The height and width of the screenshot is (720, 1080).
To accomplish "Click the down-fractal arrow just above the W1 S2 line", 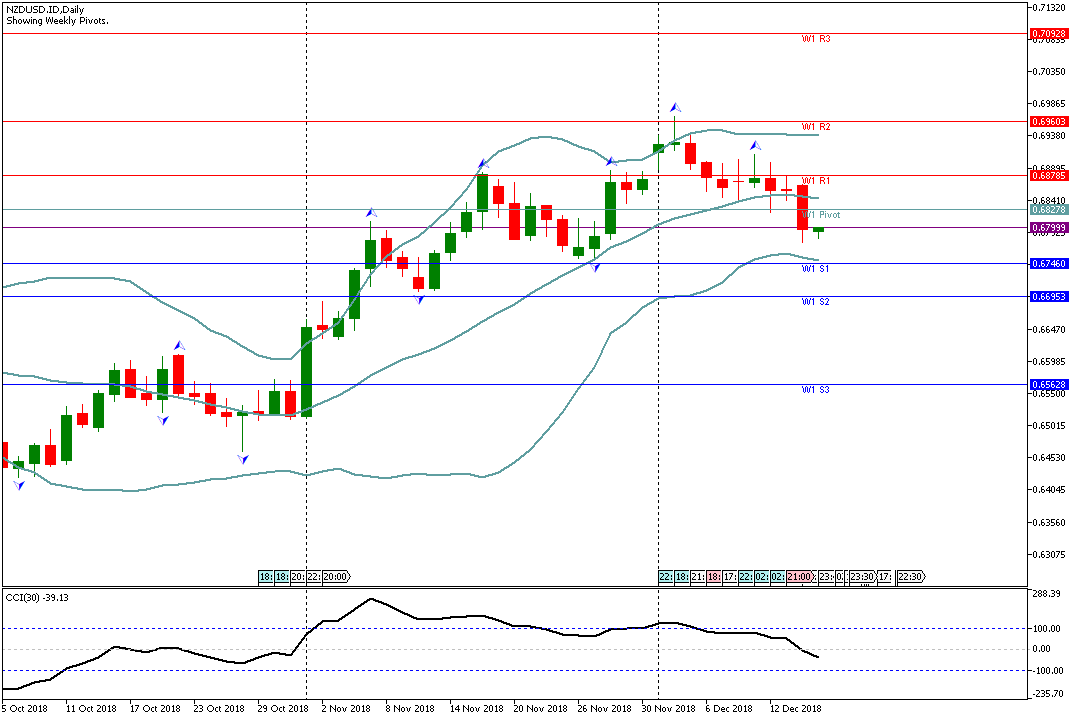I will point(419,299).
